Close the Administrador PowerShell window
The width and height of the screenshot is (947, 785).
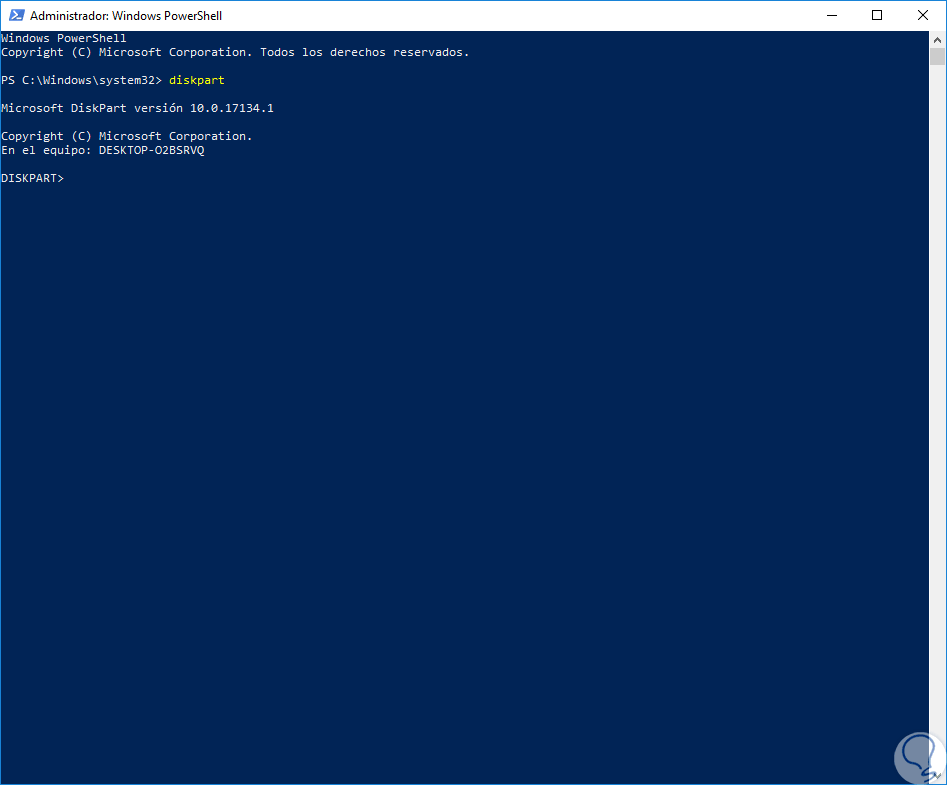click(923, 15)
